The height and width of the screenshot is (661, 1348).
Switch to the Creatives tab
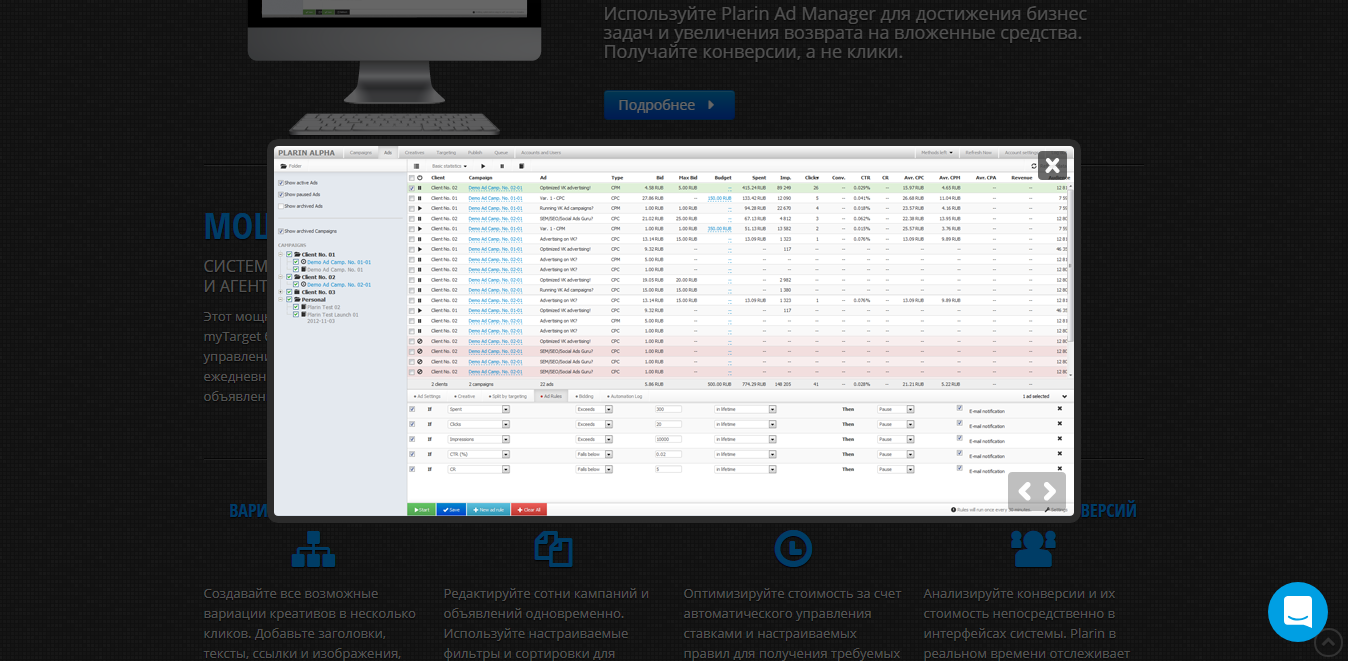414,153
